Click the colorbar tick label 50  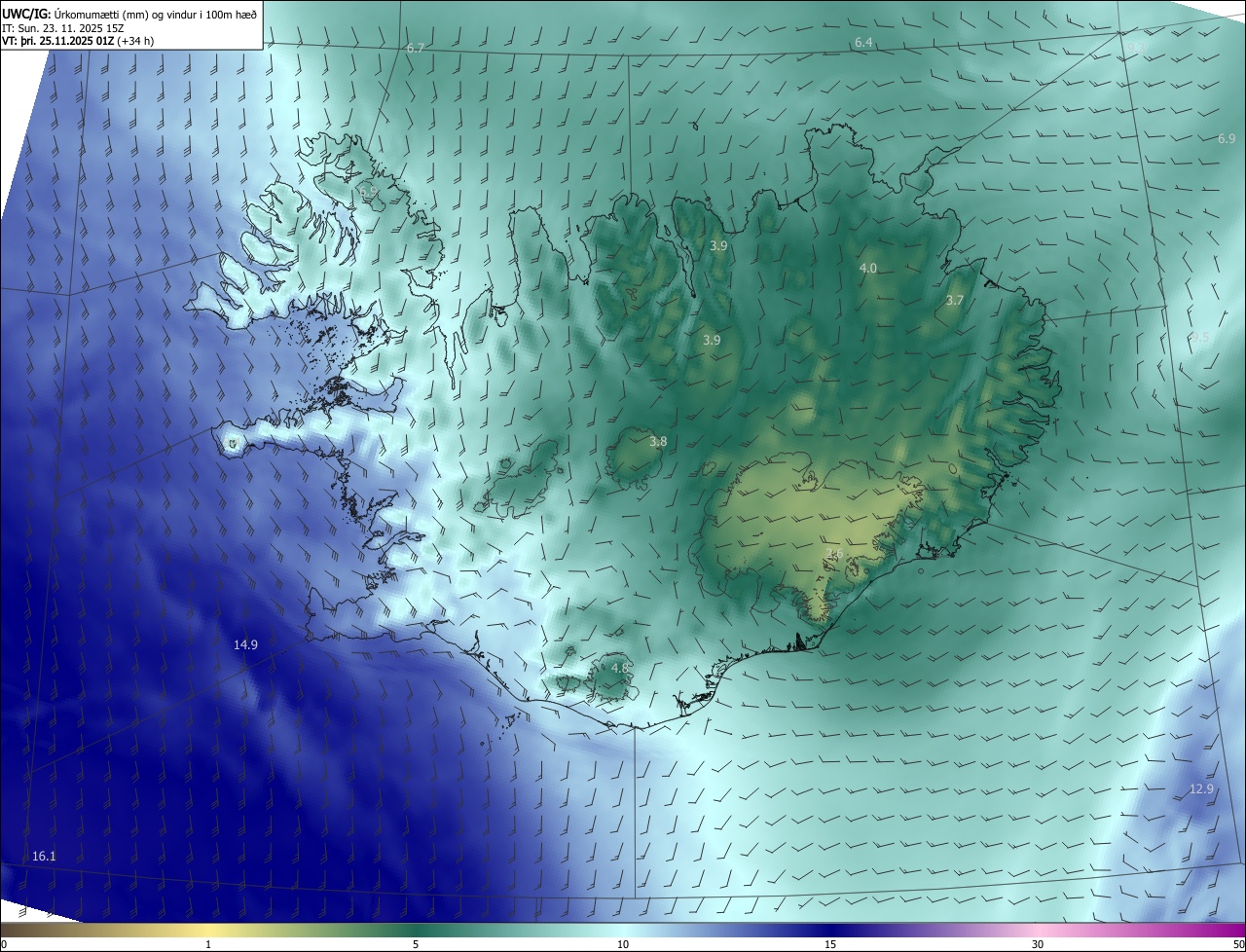[1238, 944]
